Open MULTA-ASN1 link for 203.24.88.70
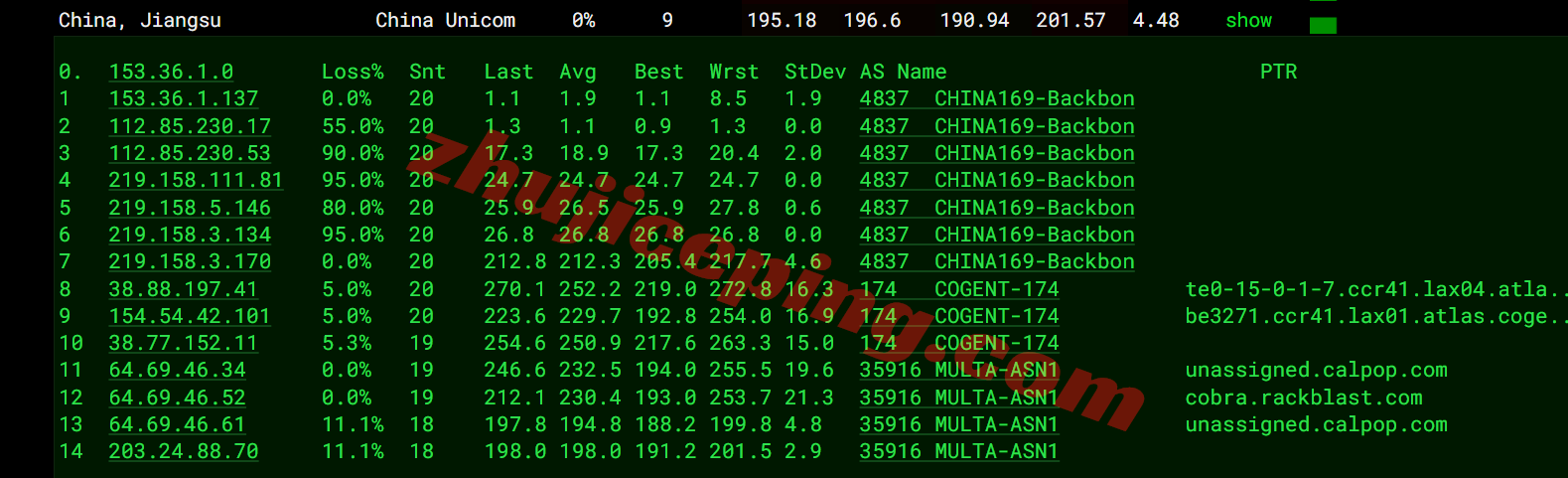The height and width of the screenshot is (478, 1568). 959,451
